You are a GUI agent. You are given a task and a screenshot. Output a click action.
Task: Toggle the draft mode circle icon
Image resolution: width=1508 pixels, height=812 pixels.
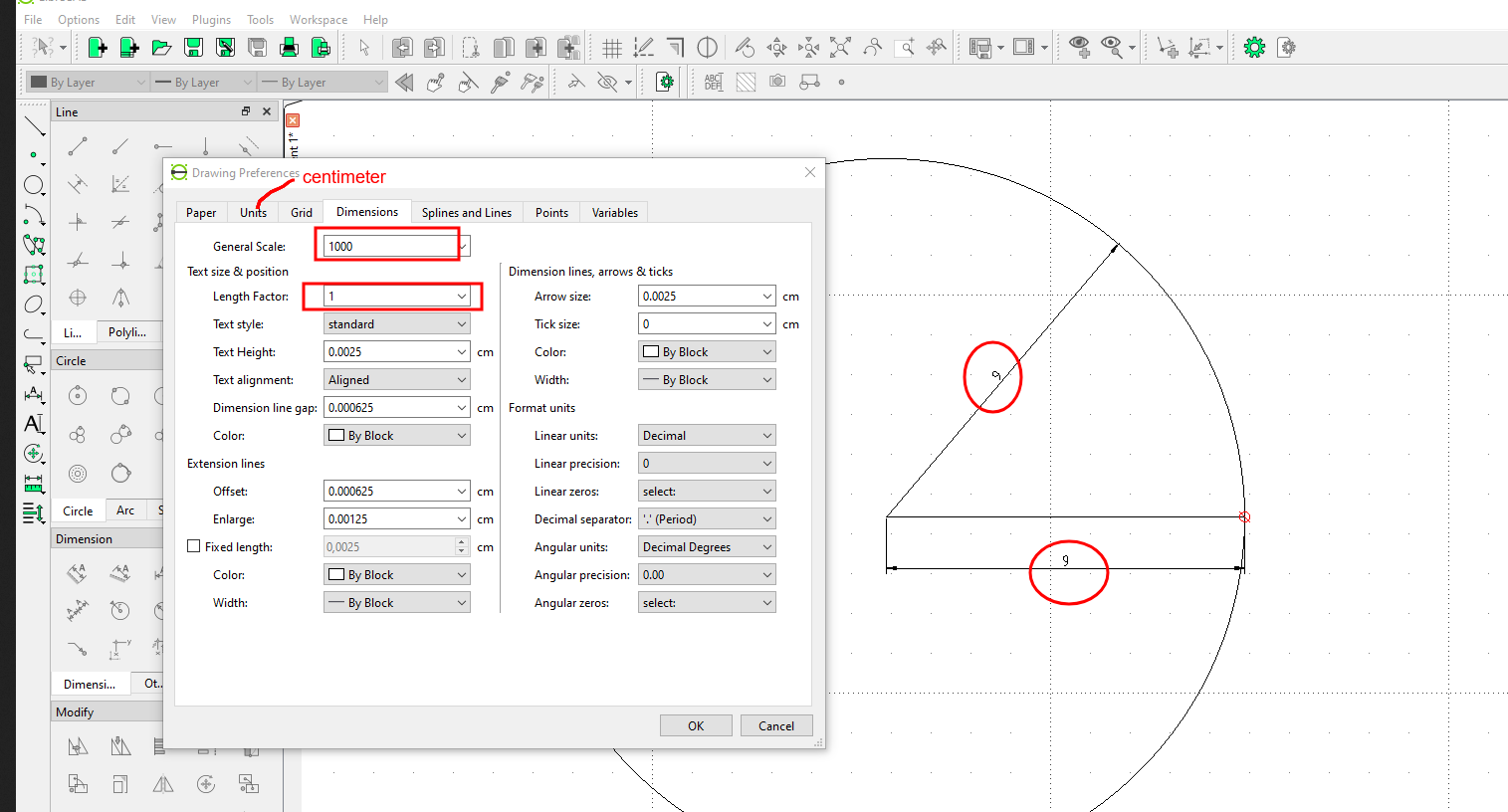[x=708, y=48]
